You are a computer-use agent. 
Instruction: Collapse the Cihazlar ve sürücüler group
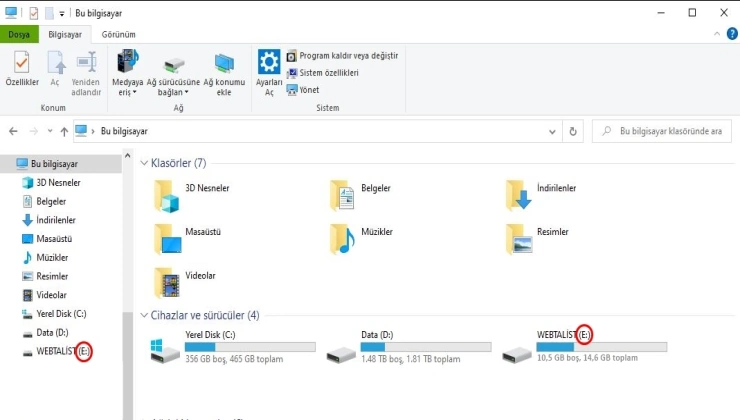tap(143, 315)
